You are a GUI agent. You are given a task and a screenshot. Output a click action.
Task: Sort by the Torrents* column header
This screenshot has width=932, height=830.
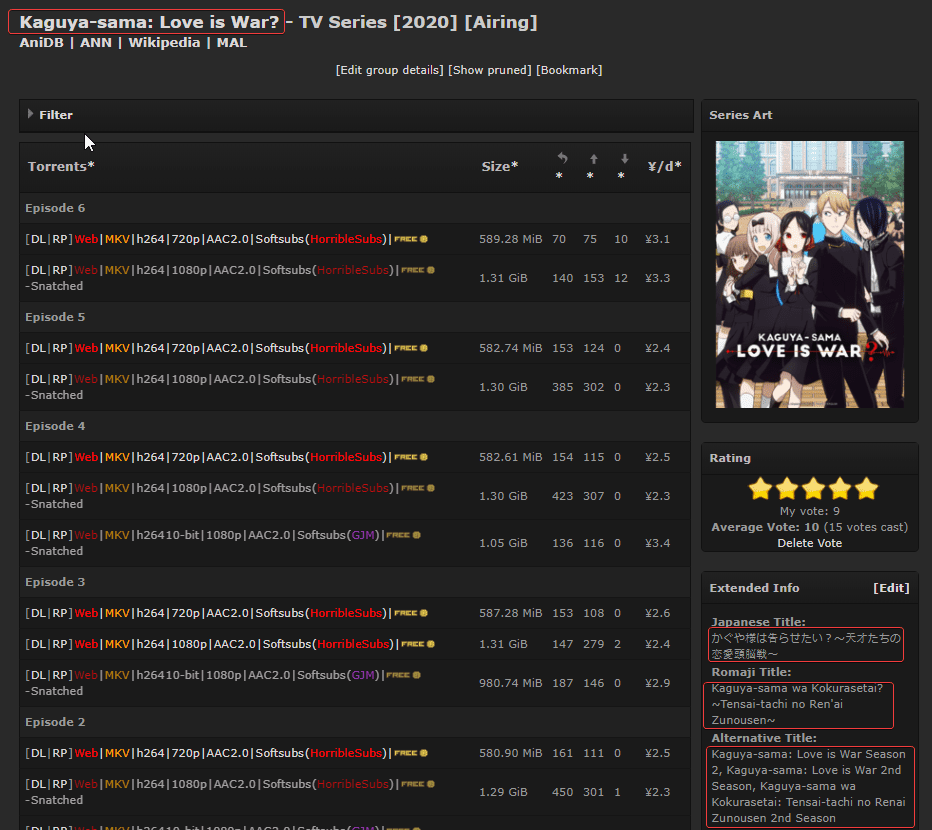pos(61,166)
